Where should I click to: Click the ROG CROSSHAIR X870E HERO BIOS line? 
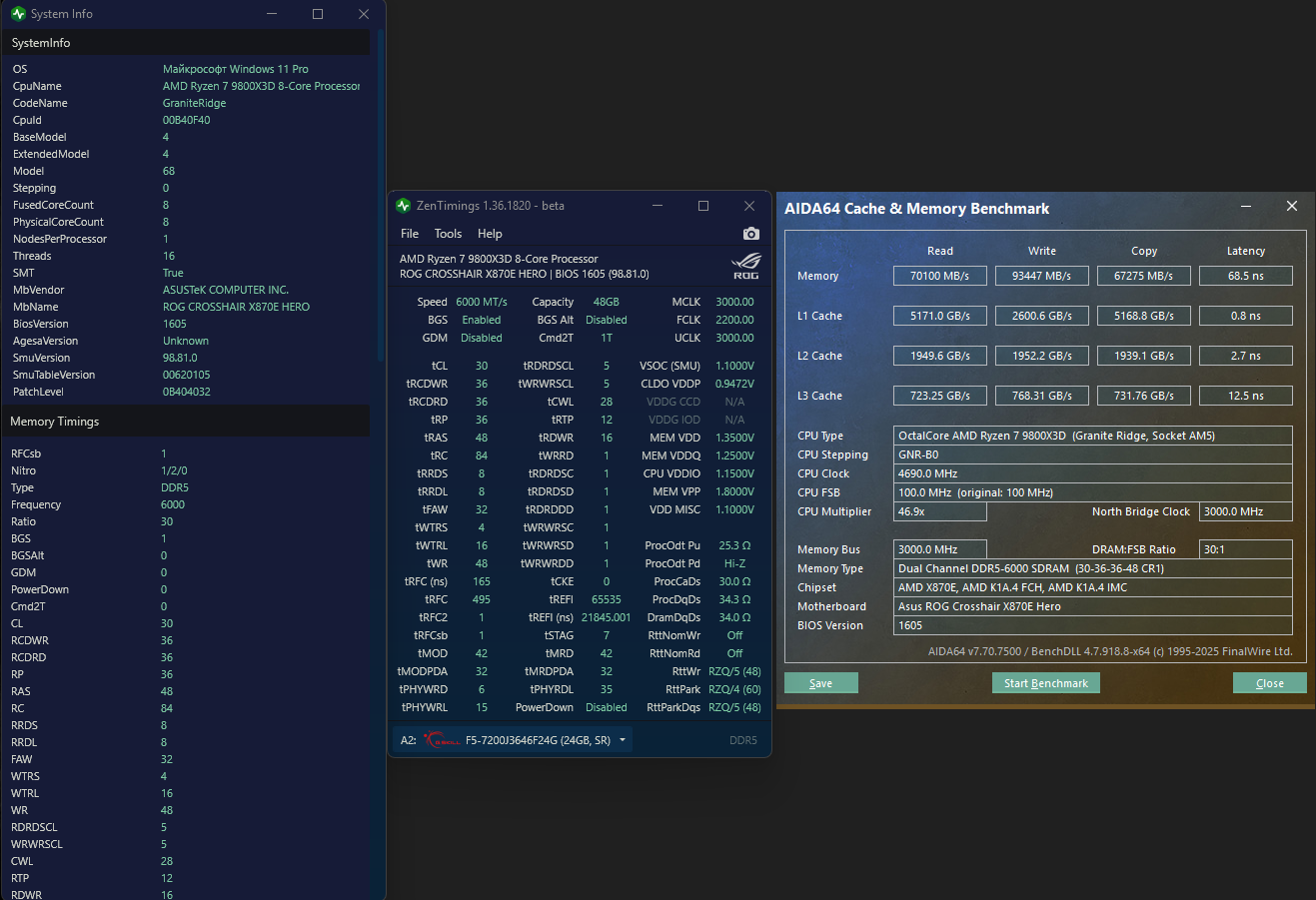525,274
